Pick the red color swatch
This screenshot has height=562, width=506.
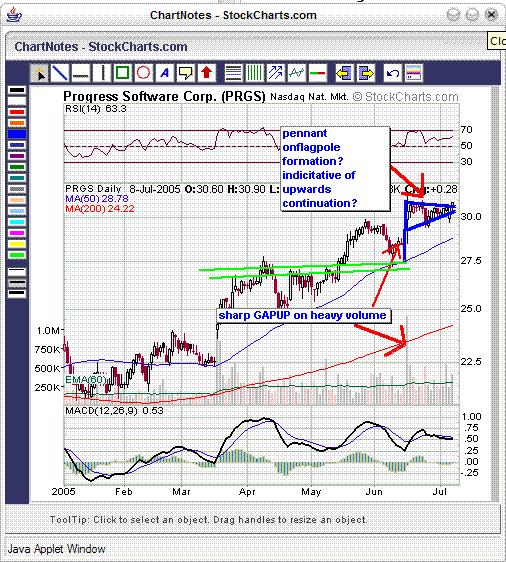[17, 112]
